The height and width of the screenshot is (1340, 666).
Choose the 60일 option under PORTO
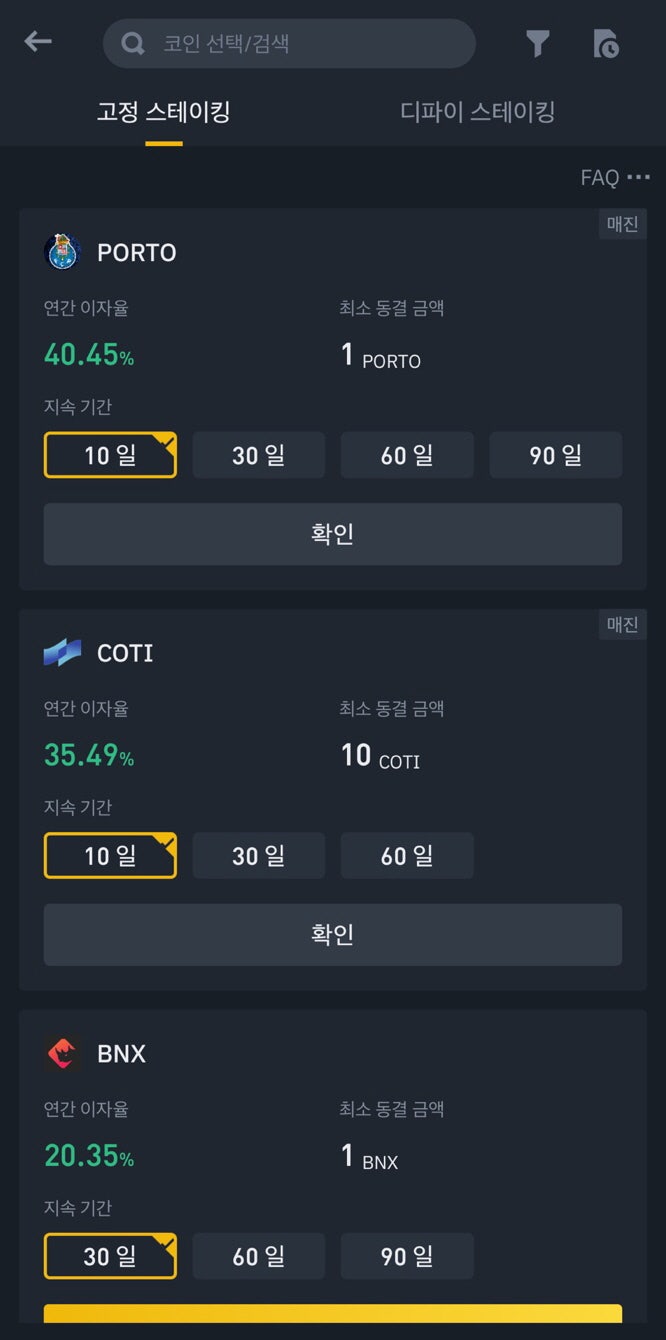tap(407, 455)
